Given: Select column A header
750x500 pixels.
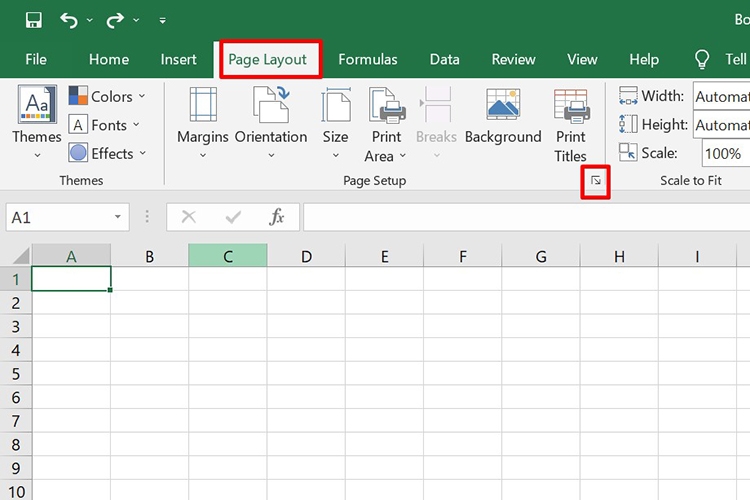Looking at the screenshot, I should pyautogui.click(x=71, y=256).
